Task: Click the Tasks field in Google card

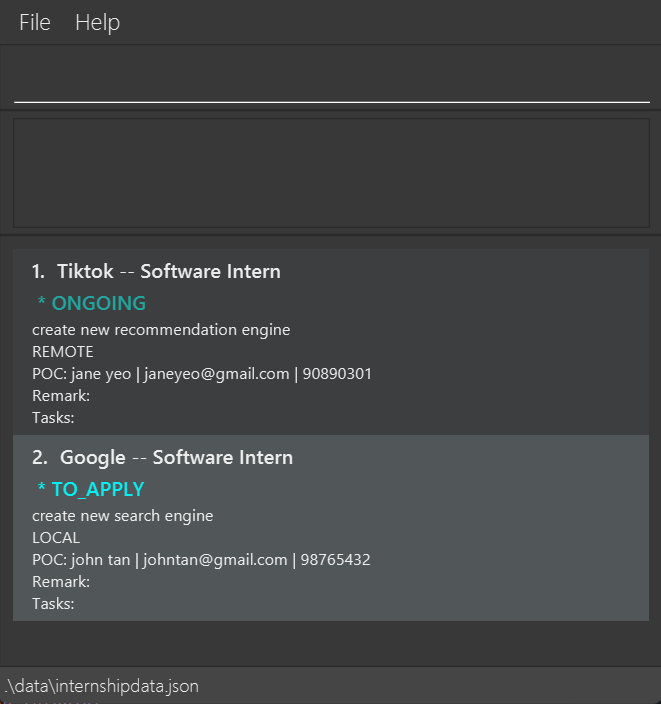Action: pyautogui.click(x=53, y=604)
